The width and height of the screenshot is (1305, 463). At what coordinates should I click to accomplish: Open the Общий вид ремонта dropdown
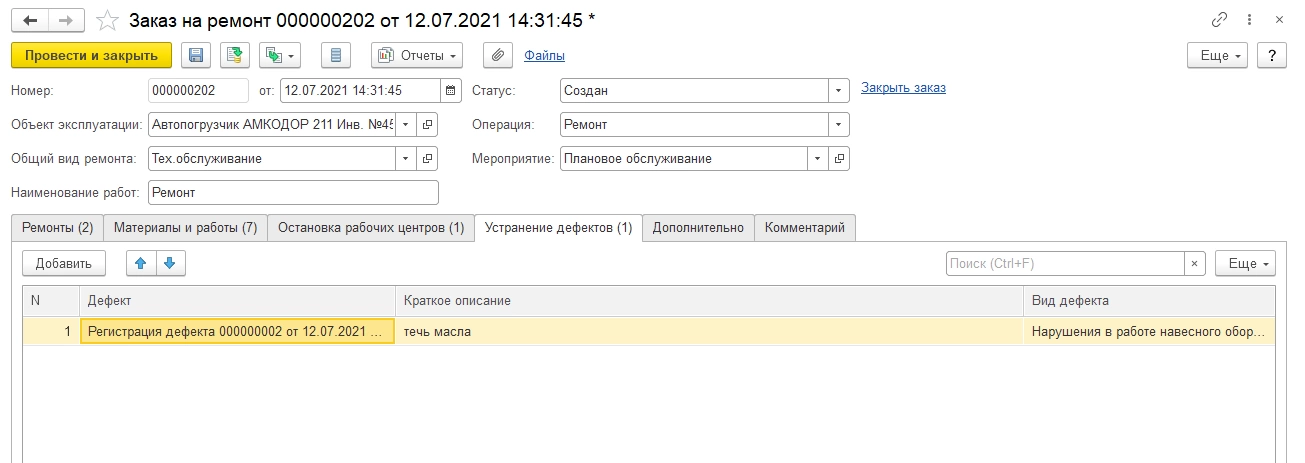click(x=405, y=158)
